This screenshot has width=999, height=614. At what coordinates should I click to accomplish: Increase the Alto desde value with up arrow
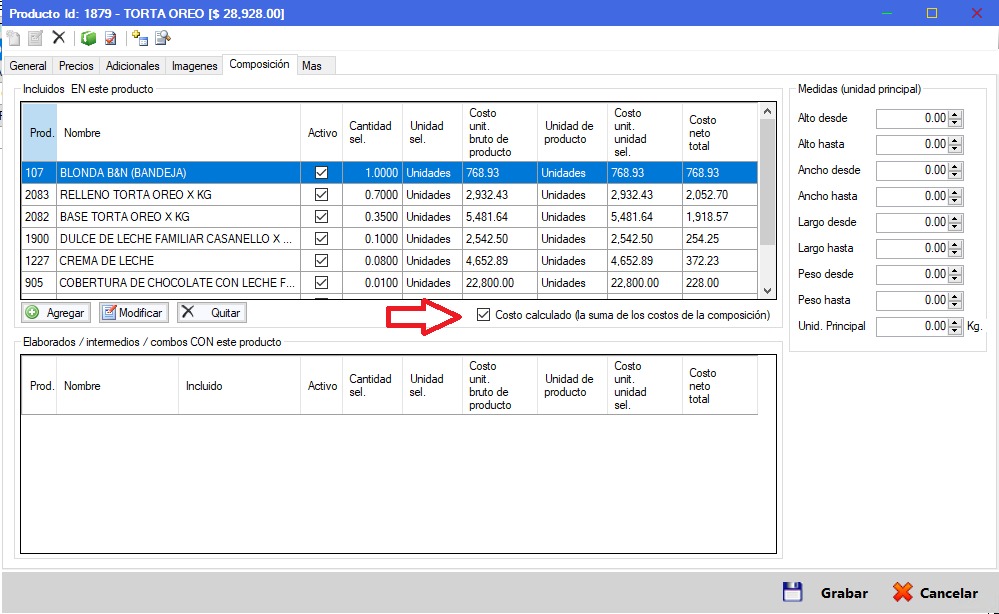[955, 114]
